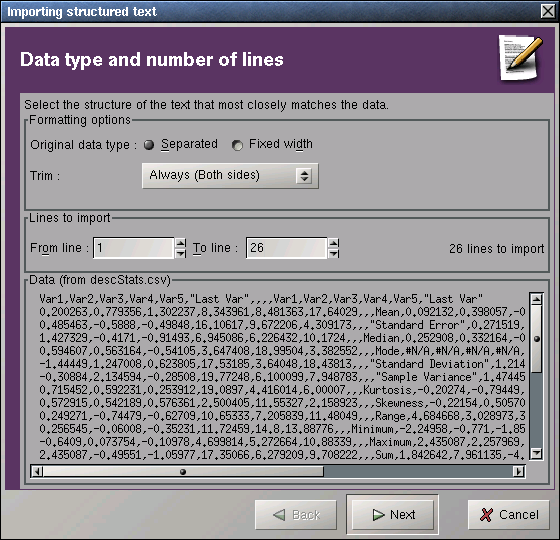Click the horizontal scroll left arrow
The image size is (560, 540).
37,472
